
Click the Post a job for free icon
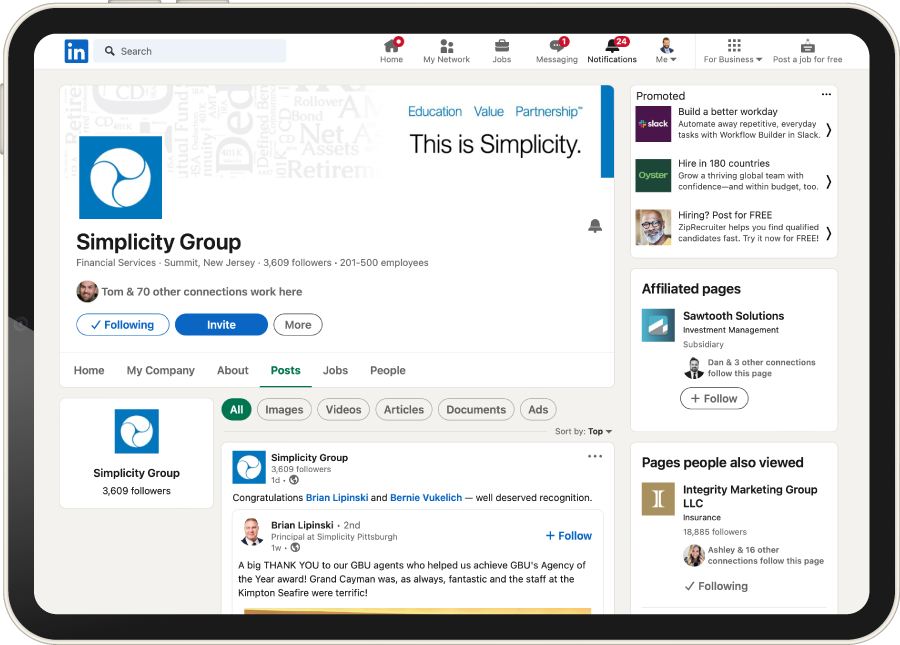808,46
